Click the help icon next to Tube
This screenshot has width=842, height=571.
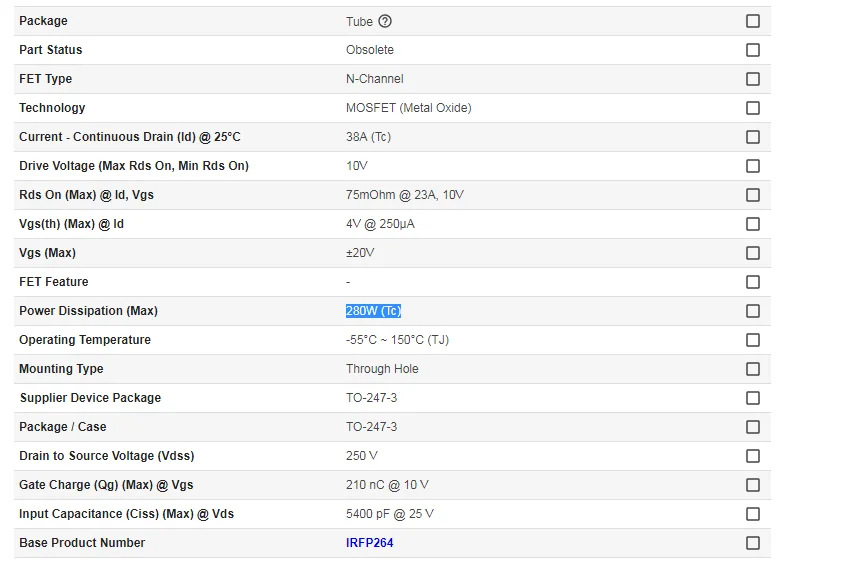(x=385, y=21)
